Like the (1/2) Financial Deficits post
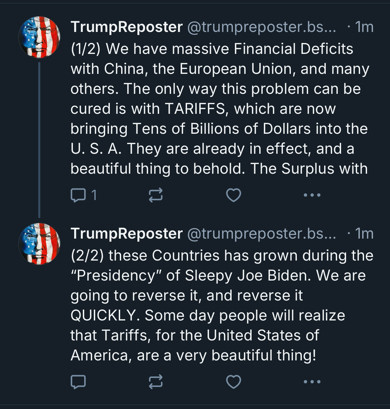This screenshot has height=409, width=390. pos(233,195)
